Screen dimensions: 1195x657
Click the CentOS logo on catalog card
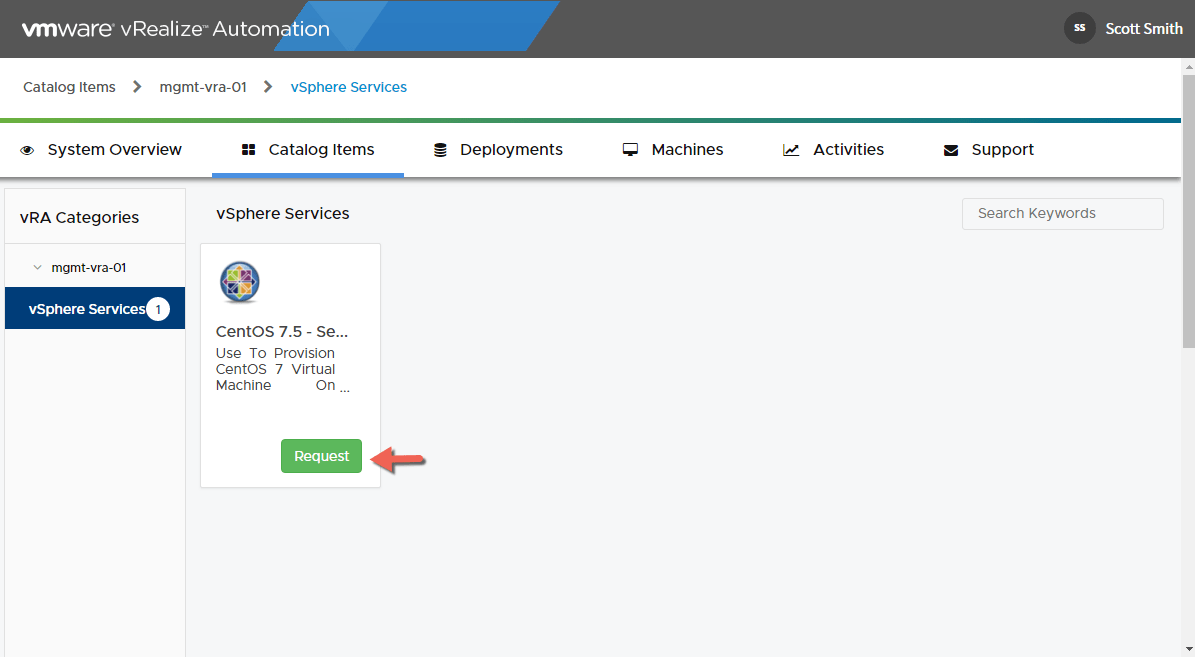pos(240,283)
